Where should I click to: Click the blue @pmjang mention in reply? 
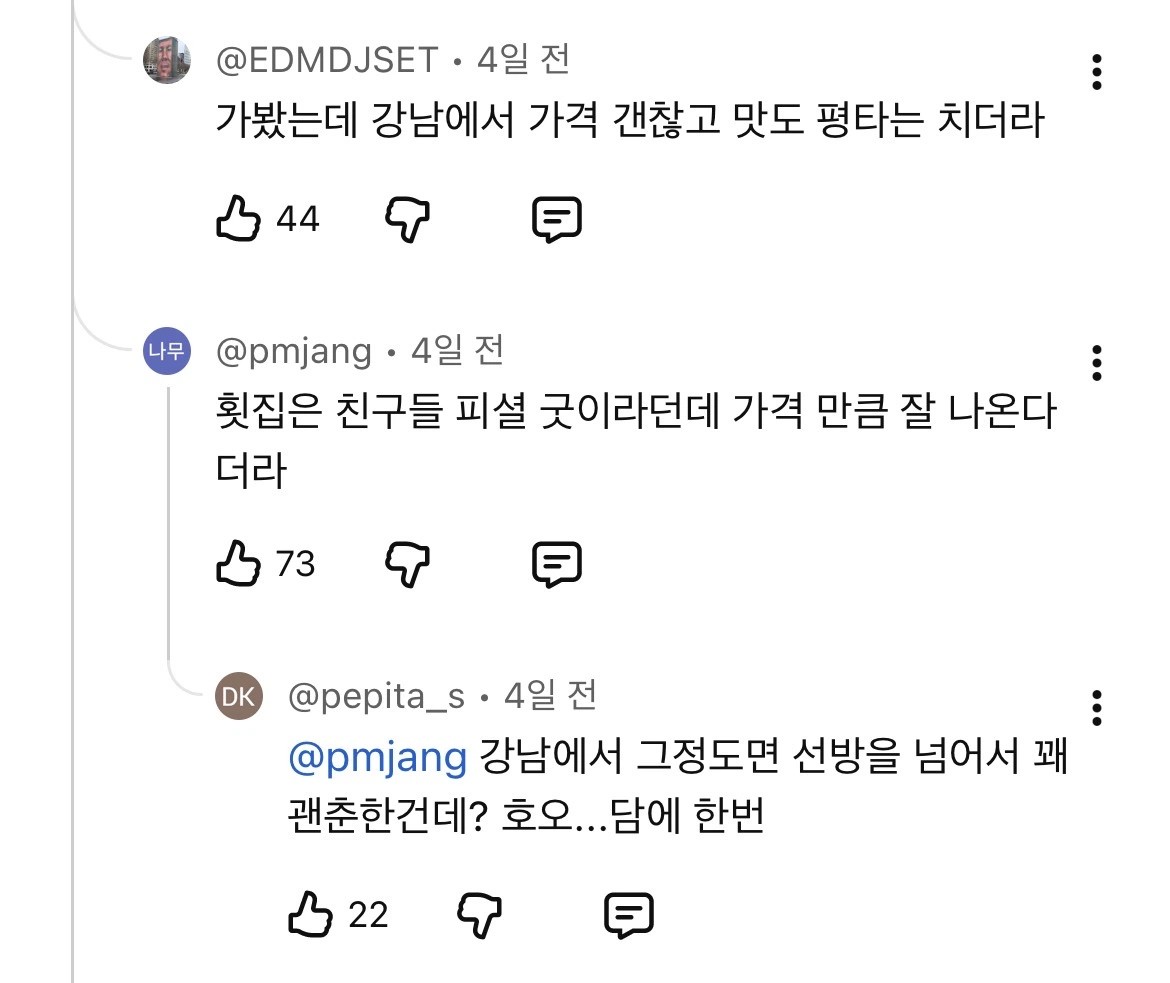point(378,758)
